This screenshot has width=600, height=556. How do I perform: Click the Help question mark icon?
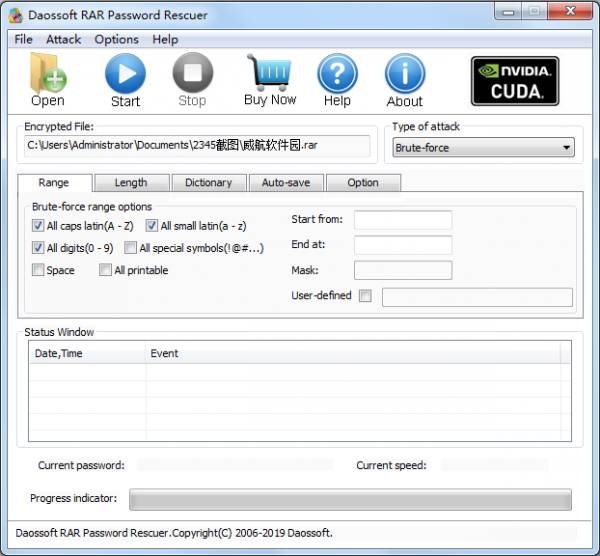point(337,73)
